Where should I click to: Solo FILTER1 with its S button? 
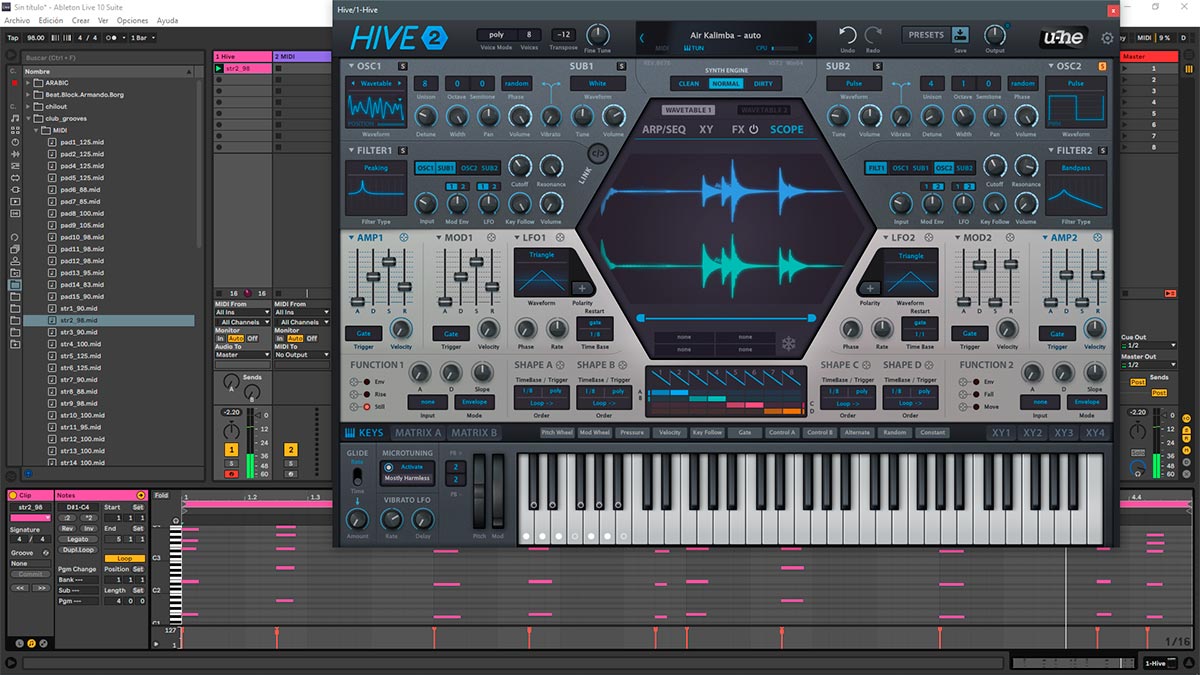tap(402, 151)
